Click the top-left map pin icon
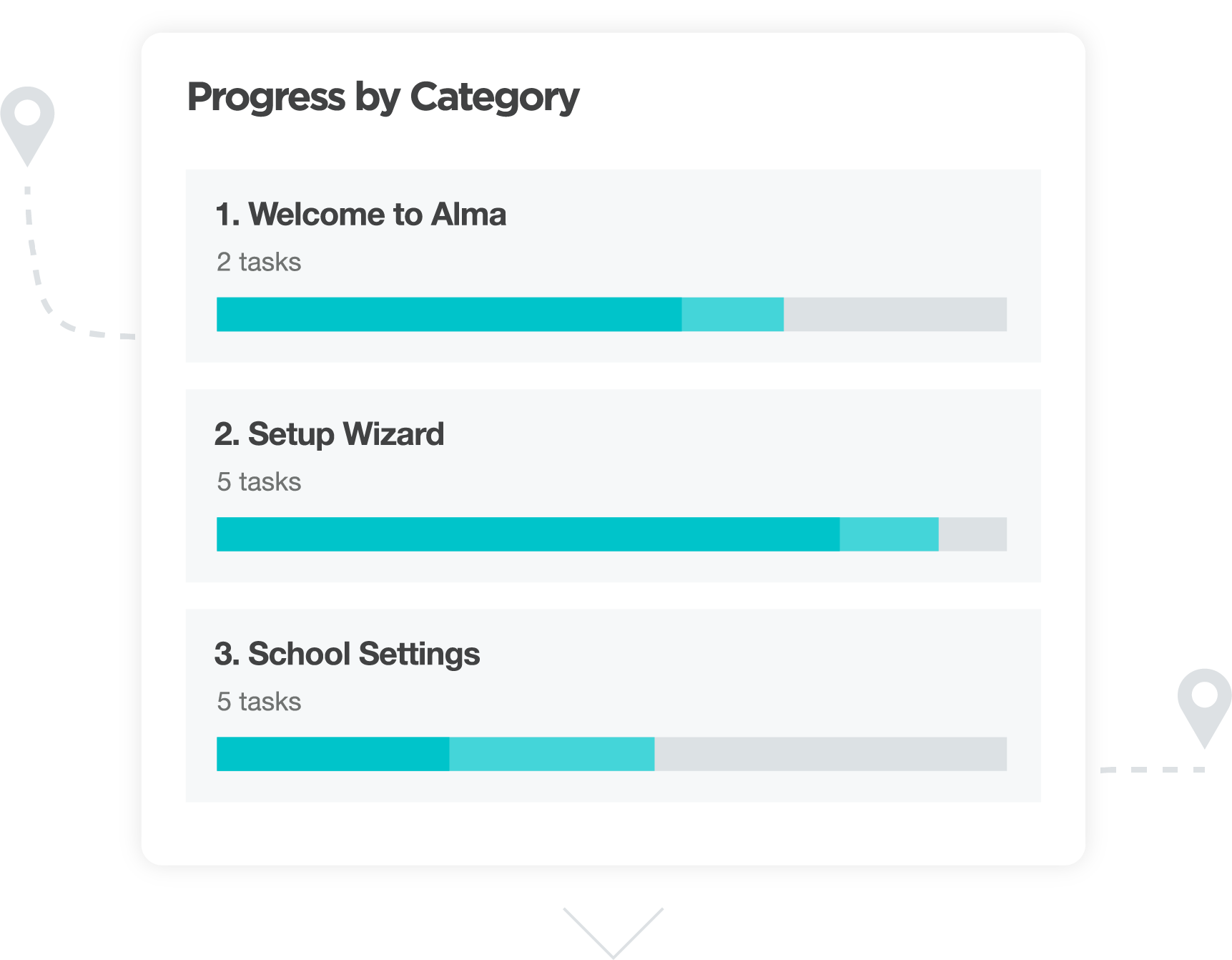The image size is (1232, 960). tap(27, 122)
